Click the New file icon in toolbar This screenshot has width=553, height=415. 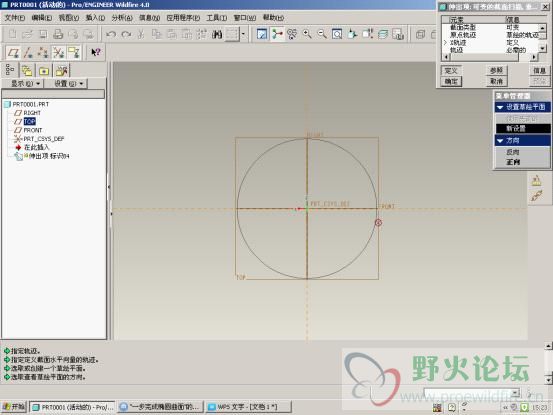pos(13,34)
